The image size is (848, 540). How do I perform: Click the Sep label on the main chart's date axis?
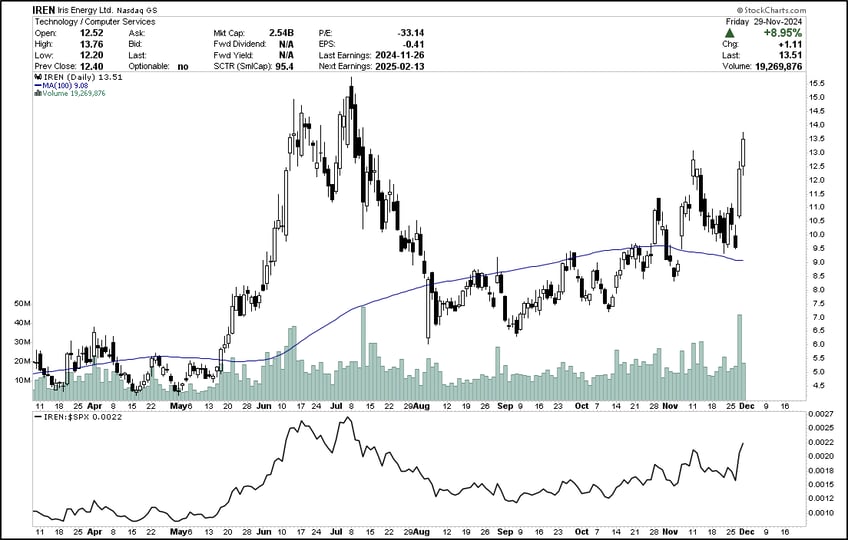[x=505, y=405]
